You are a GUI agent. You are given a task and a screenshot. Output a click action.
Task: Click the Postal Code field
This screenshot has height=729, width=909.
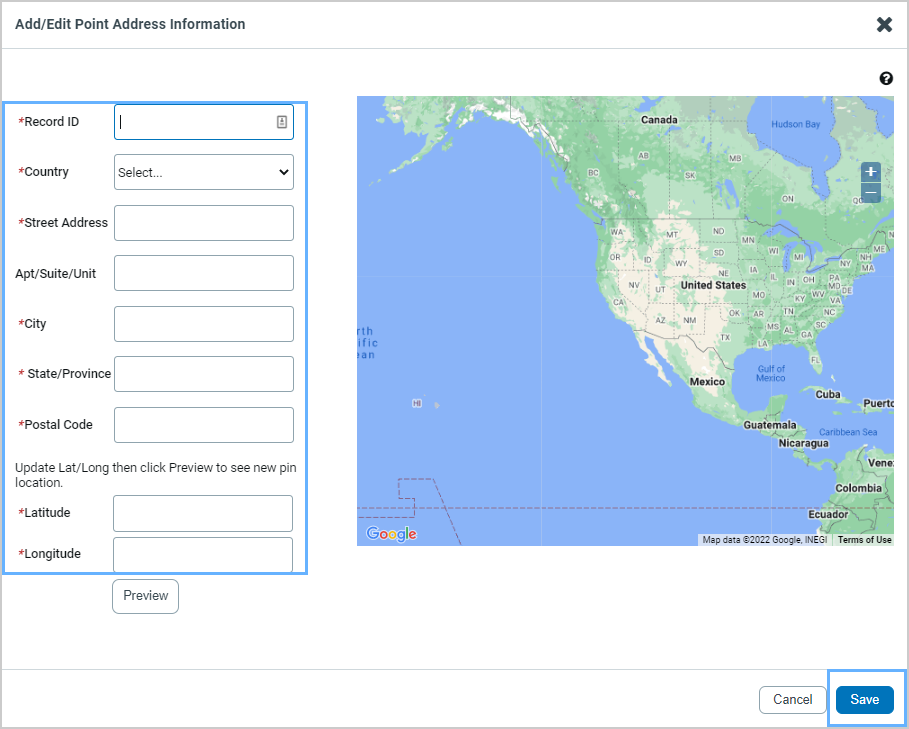[204, 425]
